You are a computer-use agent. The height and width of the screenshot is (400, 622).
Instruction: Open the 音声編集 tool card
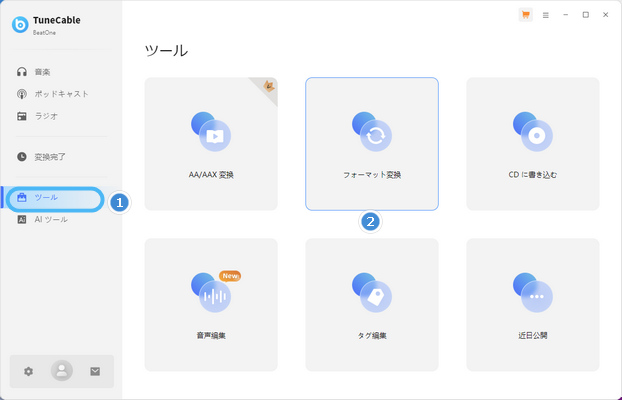[x=211, y=305]
